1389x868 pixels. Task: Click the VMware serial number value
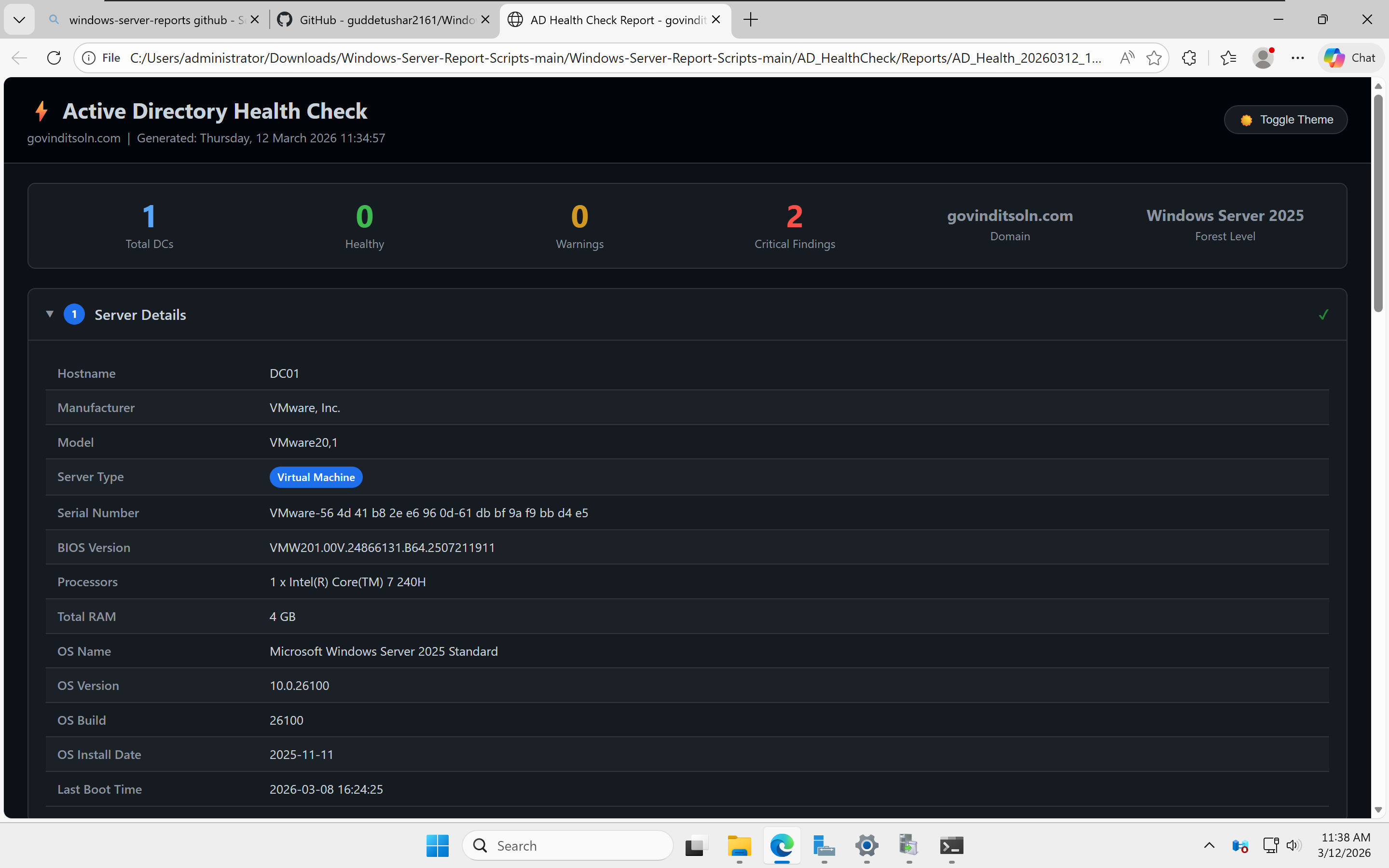pos(429,513)
